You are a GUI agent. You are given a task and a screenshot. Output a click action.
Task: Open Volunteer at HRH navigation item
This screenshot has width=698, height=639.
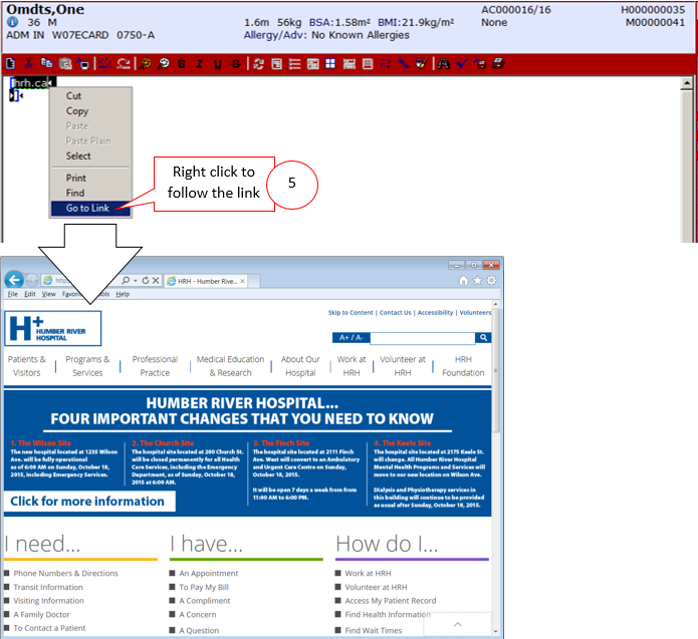coord(402,366)
